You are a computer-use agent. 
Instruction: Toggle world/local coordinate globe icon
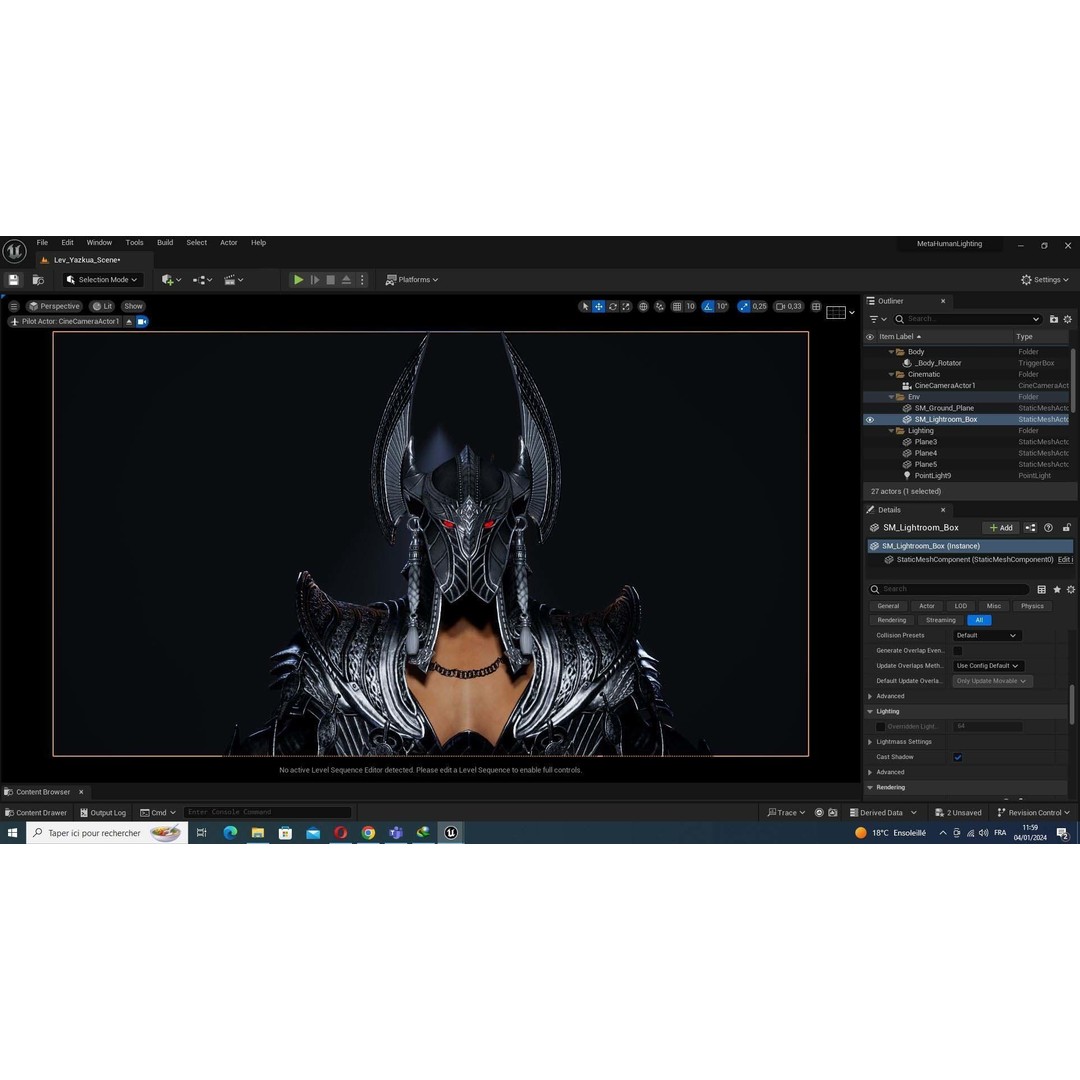(643, 307)
